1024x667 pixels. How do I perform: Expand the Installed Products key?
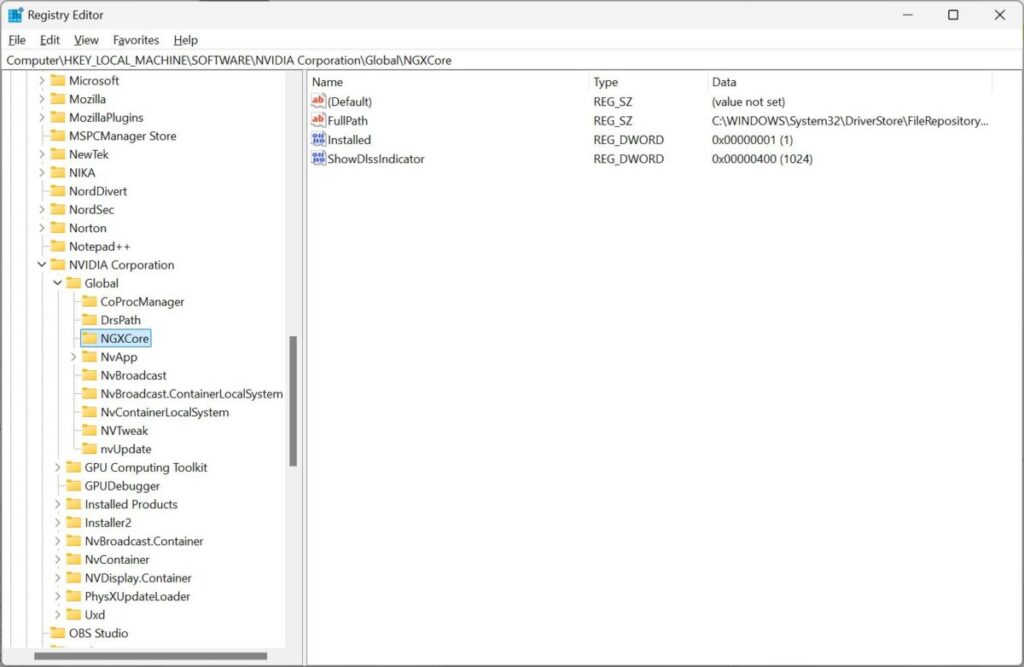[x=57, y=504]
